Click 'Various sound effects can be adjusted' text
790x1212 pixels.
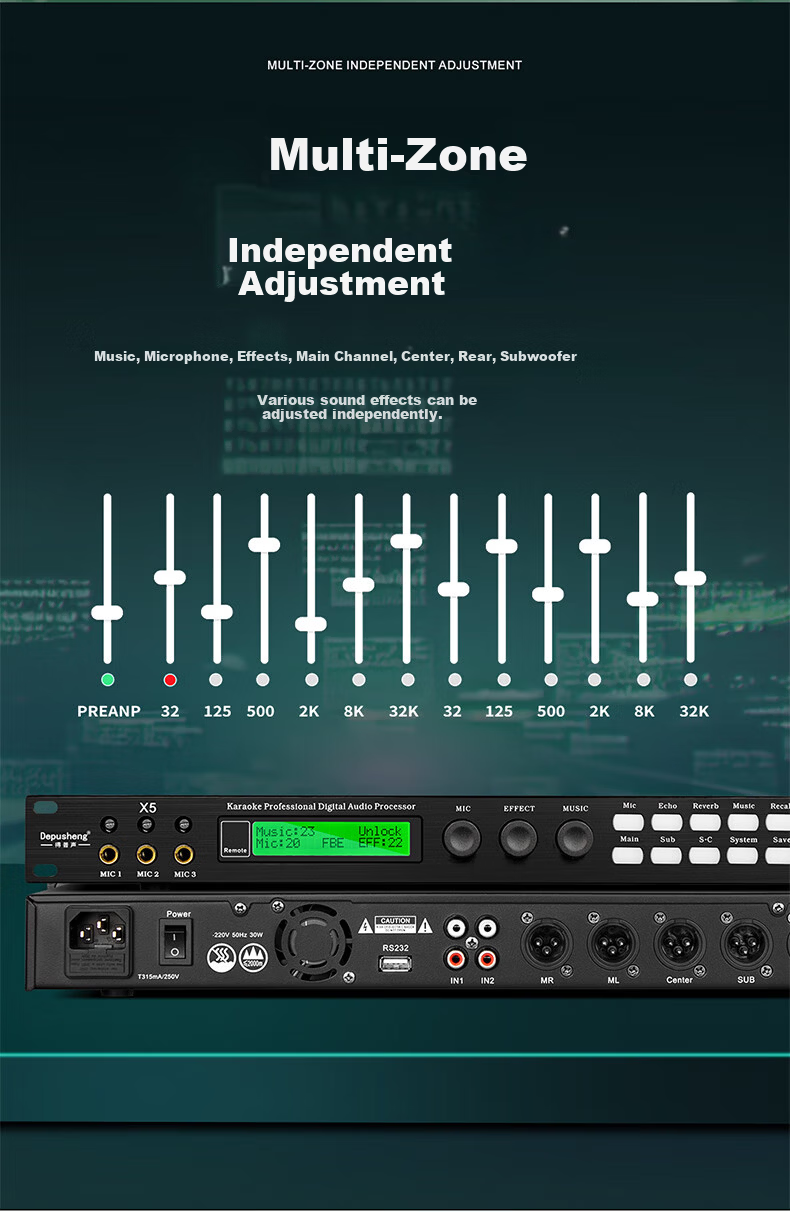point(367,407)
